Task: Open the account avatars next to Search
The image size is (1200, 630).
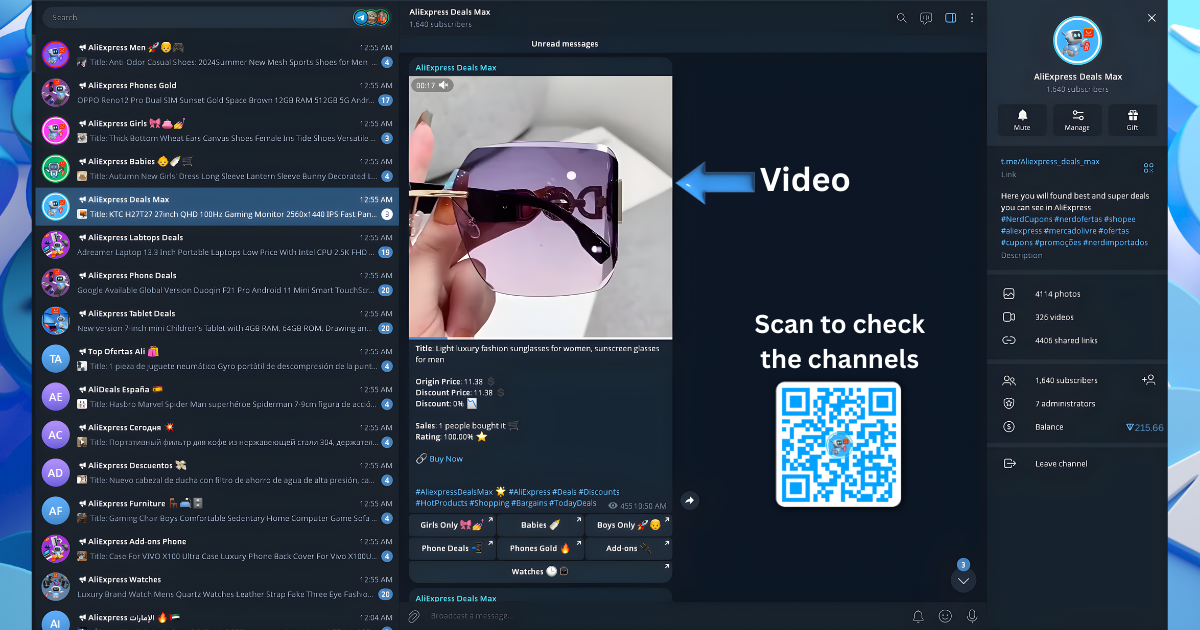Action: [372, 17]
